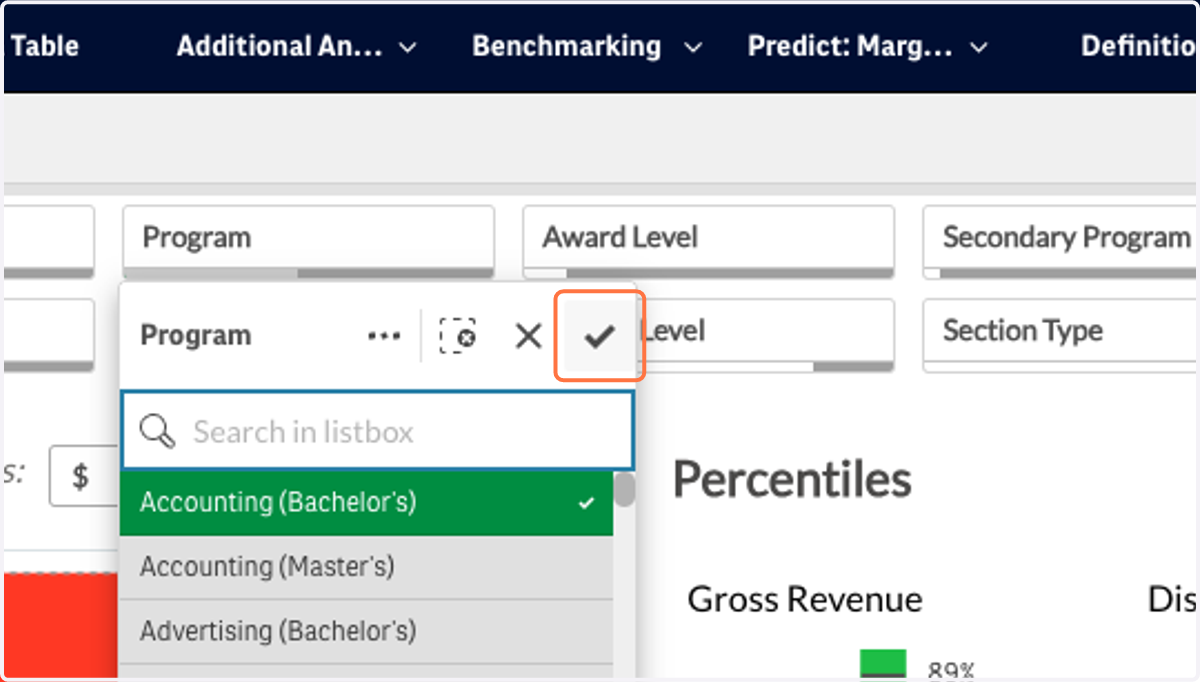Expand Predict: Marg... menu

click(868, 47)
